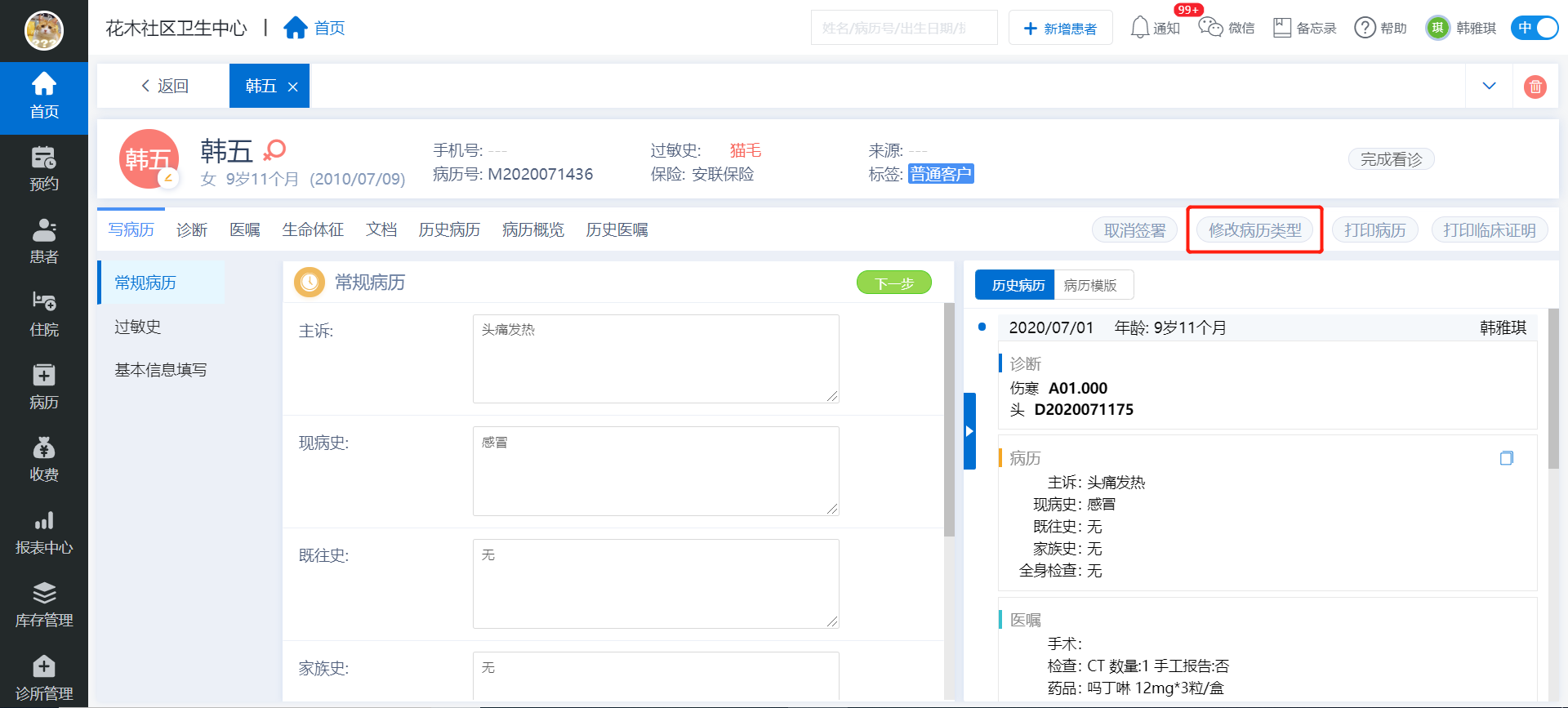Open 病历 medical records module in sidebar
Viewport: 1568px width, 708px height.
pos(44,387)
